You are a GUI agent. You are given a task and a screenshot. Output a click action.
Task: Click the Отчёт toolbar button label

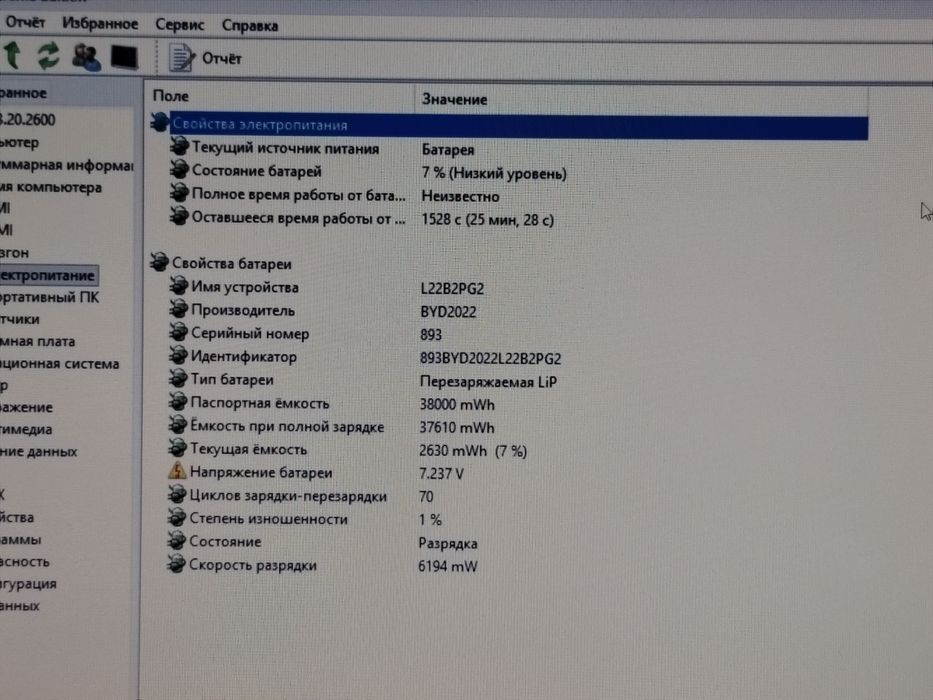coord(221,58)
